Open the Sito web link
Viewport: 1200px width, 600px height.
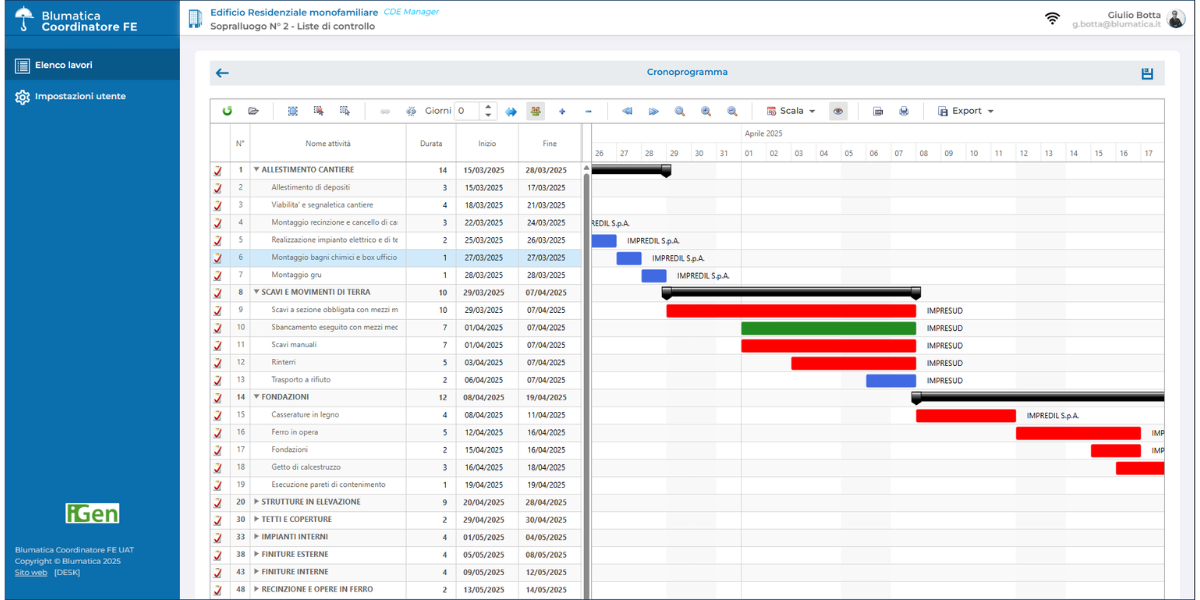pyautogui.click(x=31, y=572)
